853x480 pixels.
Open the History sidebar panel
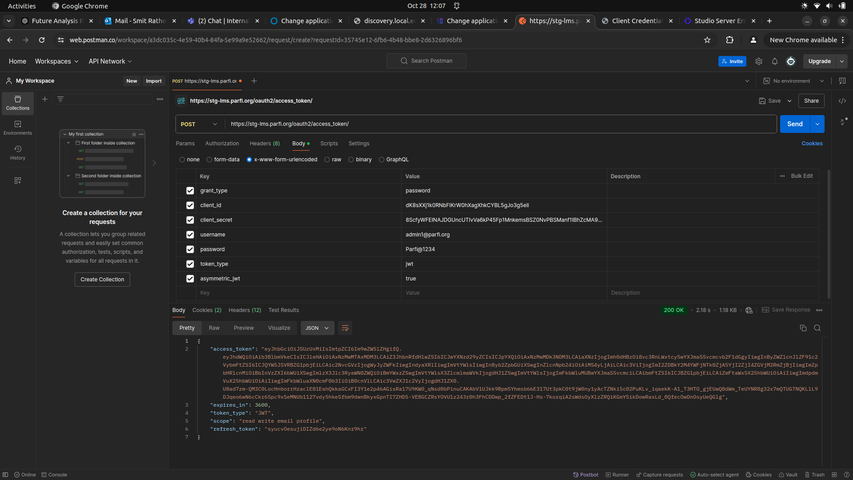[x=17, y=152]
